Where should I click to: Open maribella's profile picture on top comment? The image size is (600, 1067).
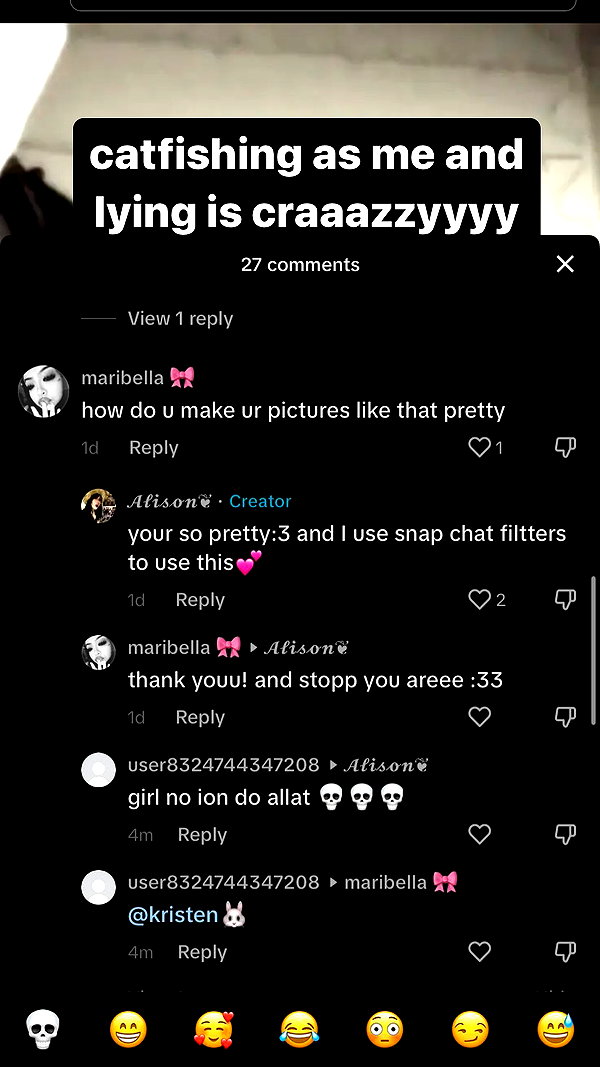coord(43,391)
